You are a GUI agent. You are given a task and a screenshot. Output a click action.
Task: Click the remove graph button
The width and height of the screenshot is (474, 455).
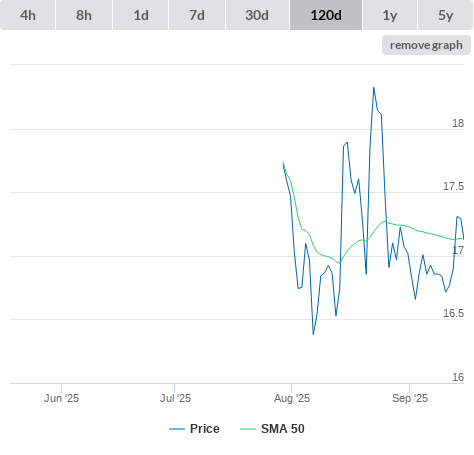(426, 45)
